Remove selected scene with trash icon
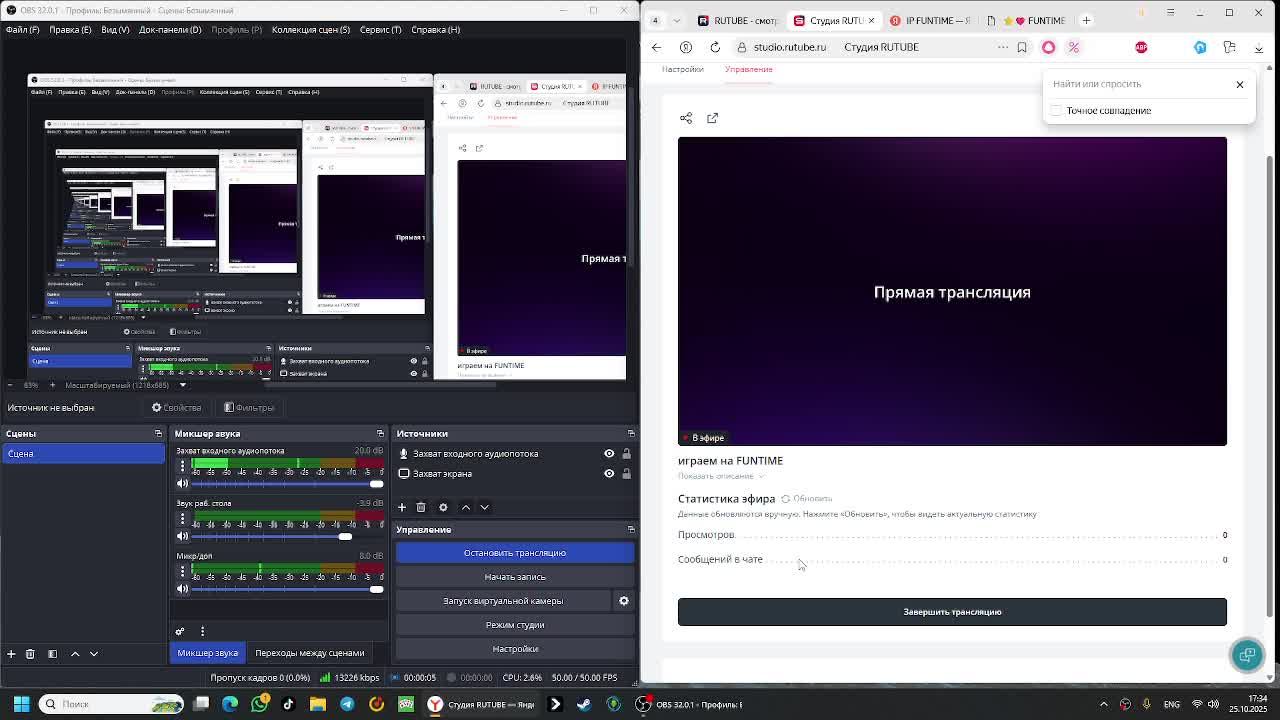The width and height of the screenshot is (1280, 720). point(30,653)
